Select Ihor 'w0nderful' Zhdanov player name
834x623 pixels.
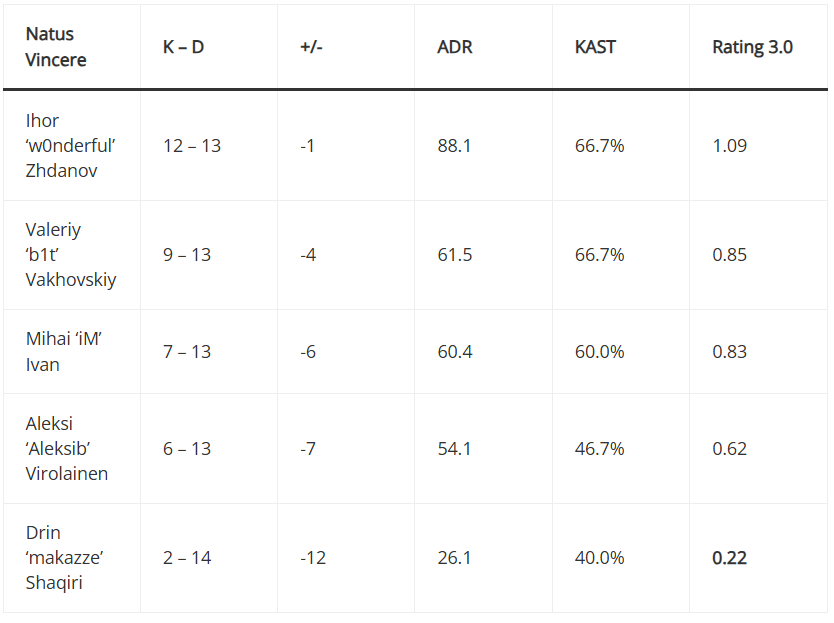click(71, 146)
